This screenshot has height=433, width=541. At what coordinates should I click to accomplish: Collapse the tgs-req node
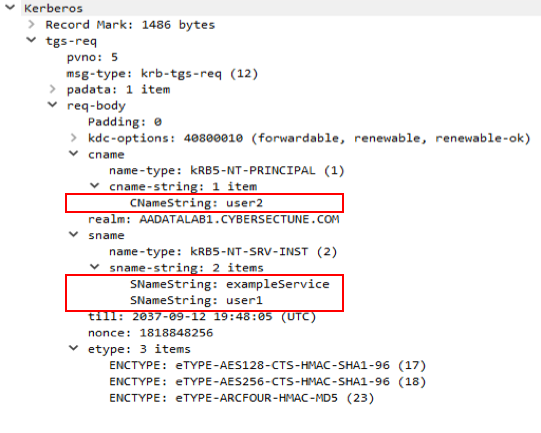[31, 40]
